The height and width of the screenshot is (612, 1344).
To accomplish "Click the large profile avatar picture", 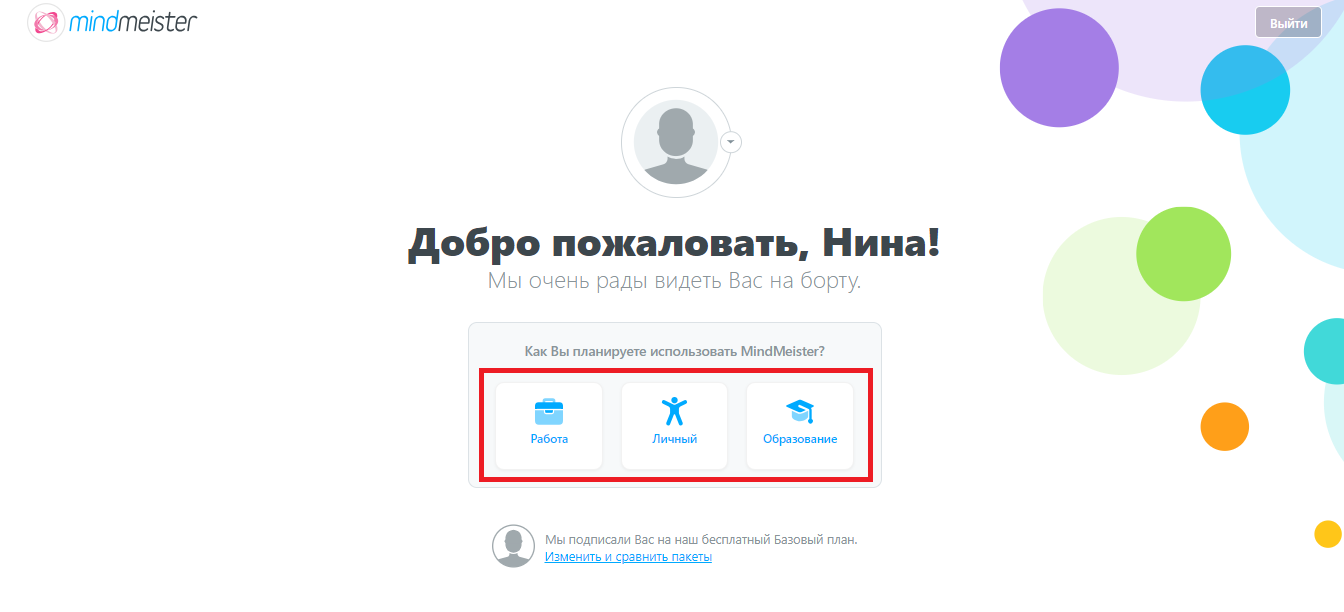I will [676, 142].
